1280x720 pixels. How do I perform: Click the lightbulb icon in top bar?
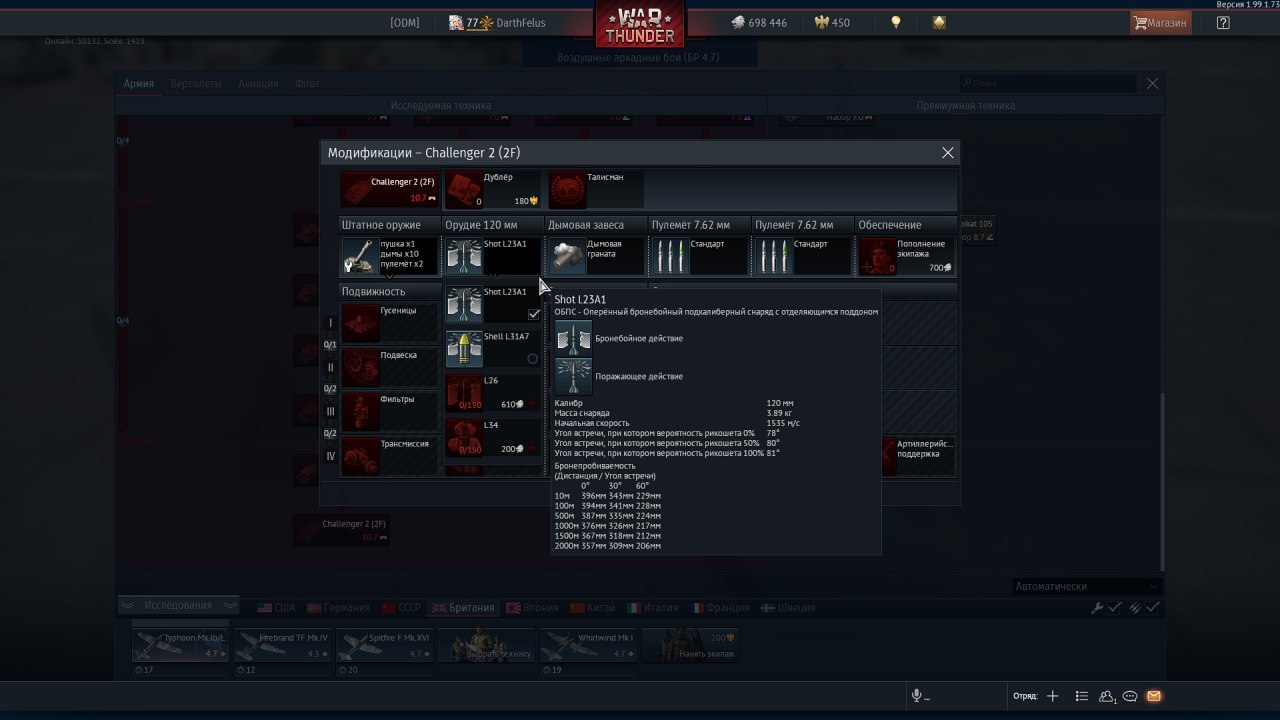pos(896,22)
